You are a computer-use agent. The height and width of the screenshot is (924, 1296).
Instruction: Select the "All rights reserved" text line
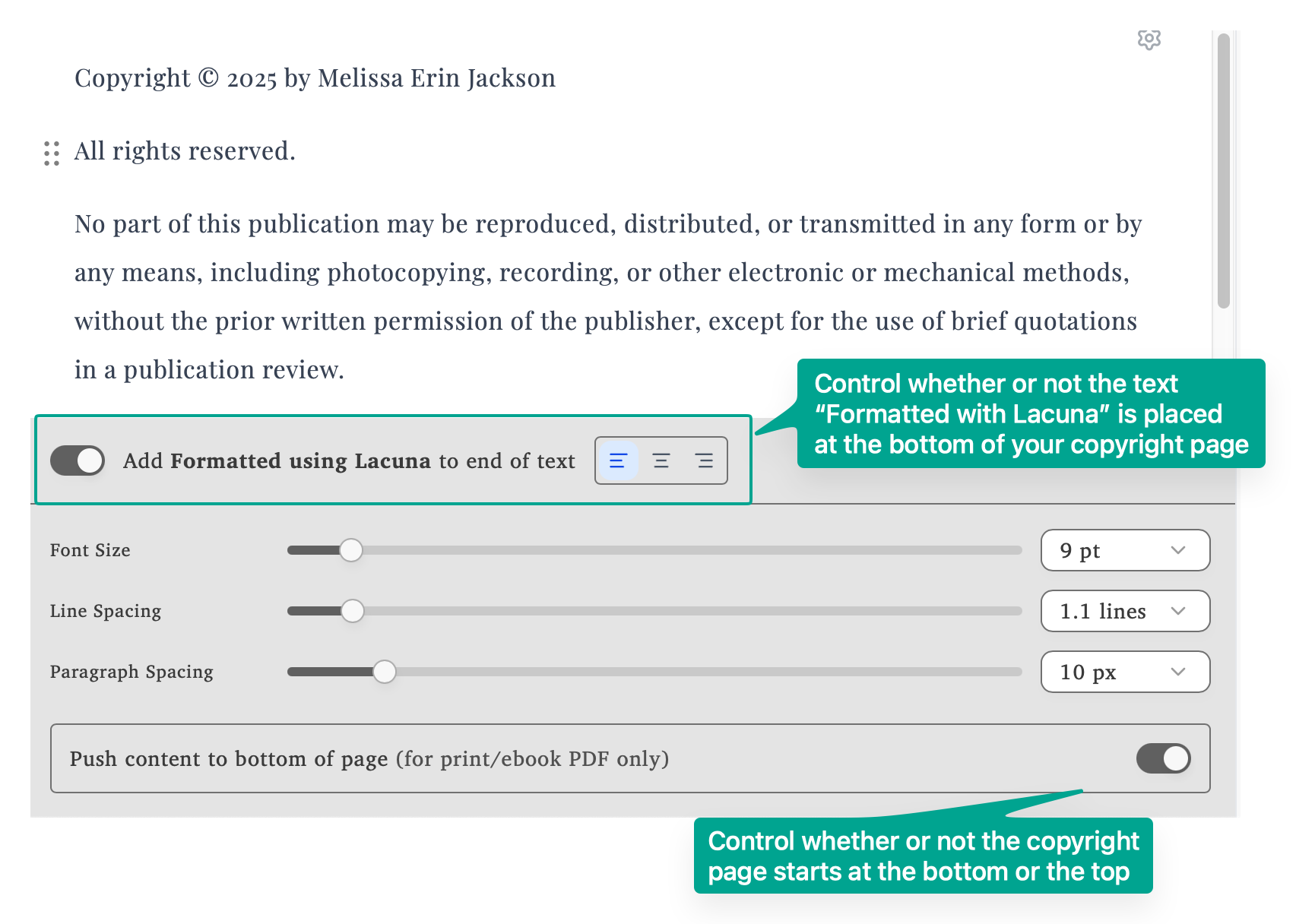184,151
